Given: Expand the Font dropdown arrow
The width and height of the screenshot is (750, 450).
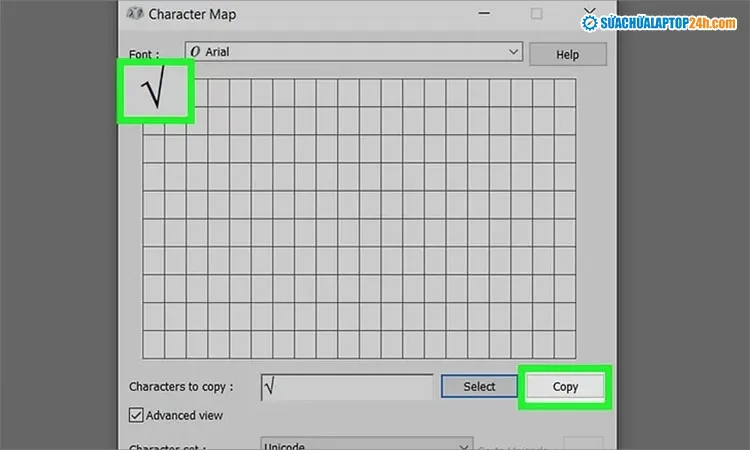Looking at the screenshot, I should (x=514, y=51).
